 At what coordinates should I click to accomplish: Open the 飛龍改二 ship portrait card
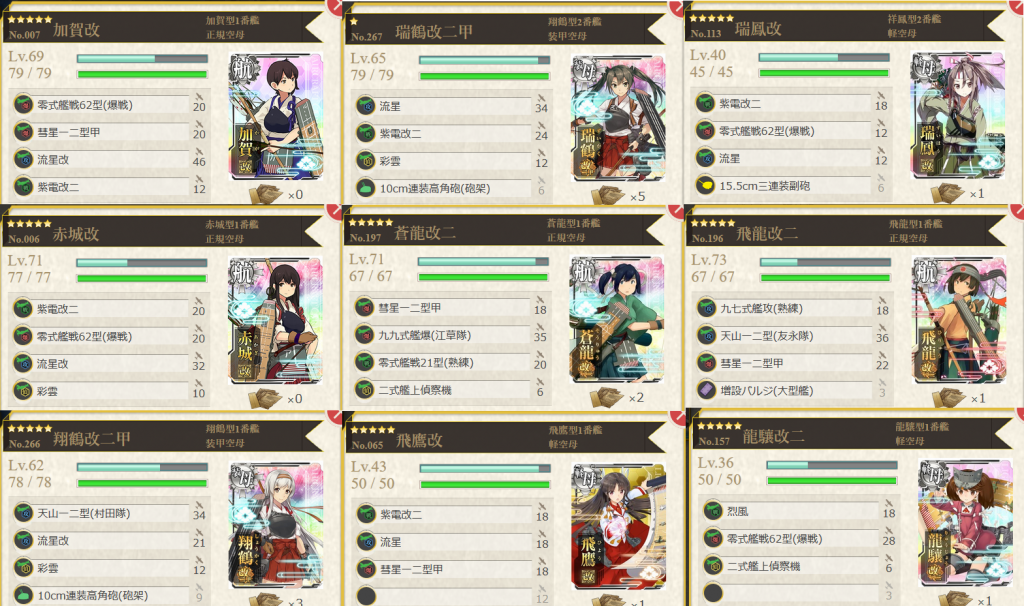(959, 320)
